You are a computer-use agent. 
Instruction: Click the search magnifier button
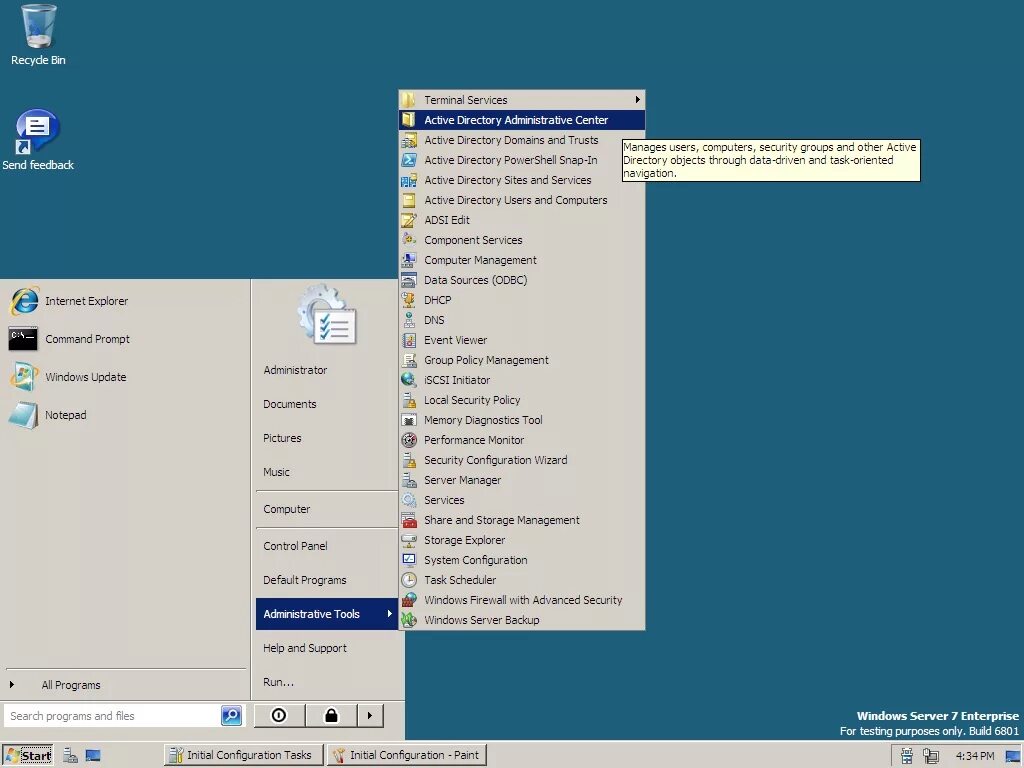tap(231, 716)
